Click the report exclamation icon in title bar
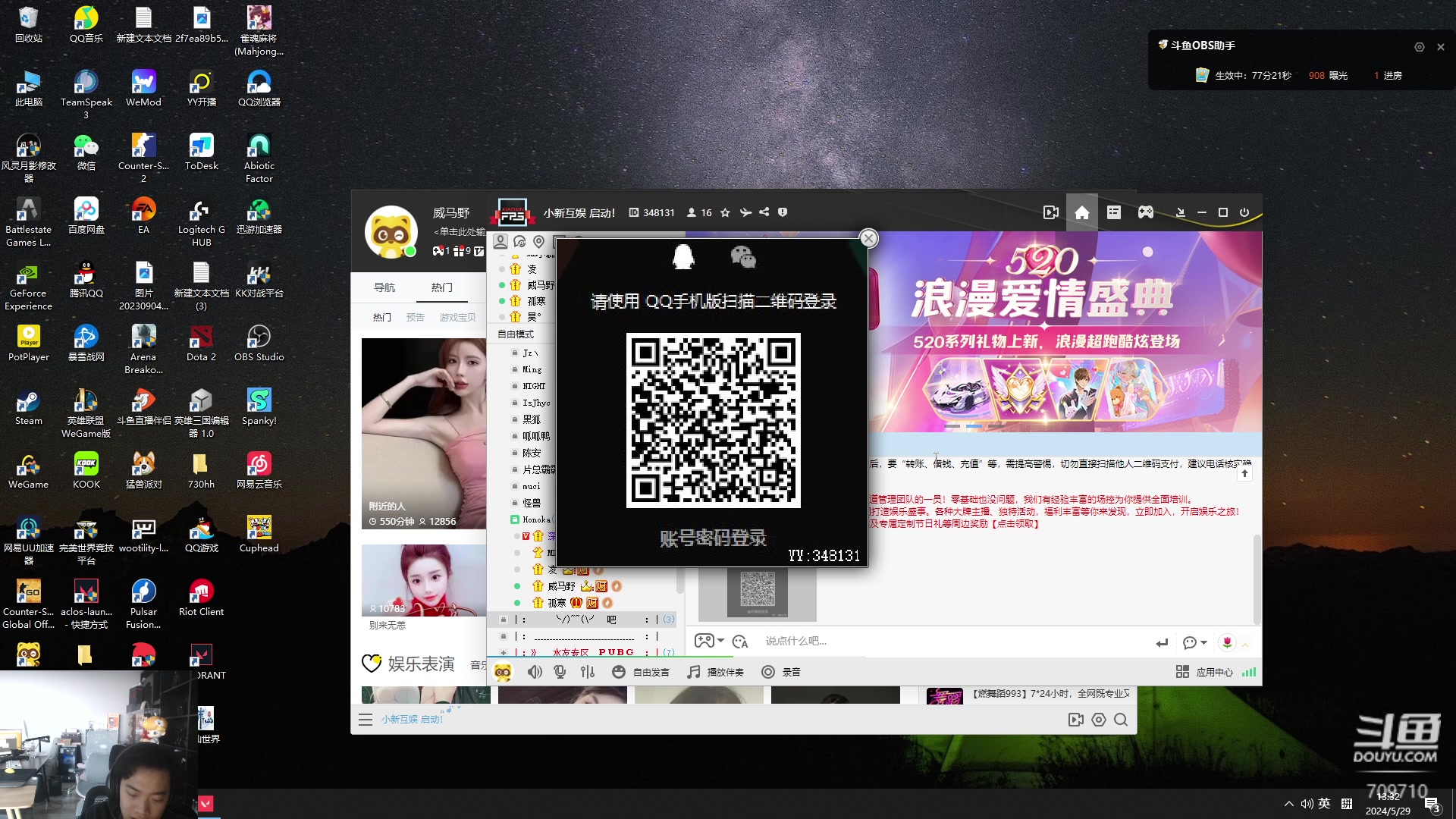This screenshot has width=1456, height=819. coord(783,212)
